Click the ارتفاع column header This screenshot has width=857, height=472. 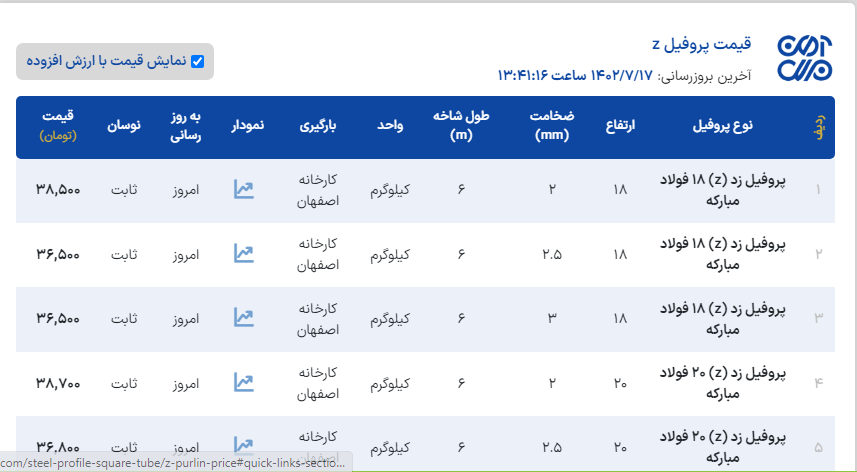click(621, 126)
